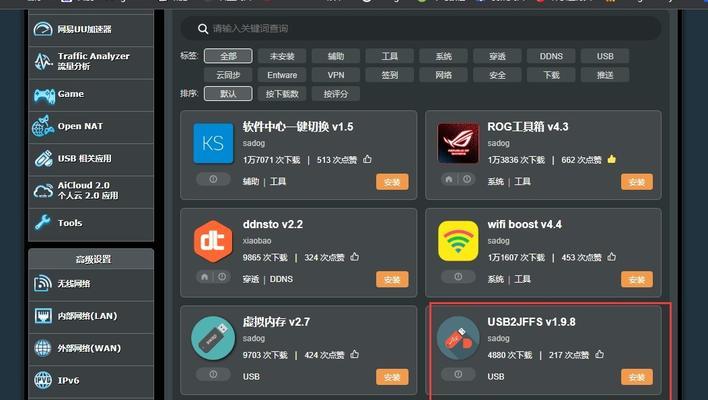Install ddnsto v2.2
The height and width of the screenshot is (400, 708).
click(x=392, y=279)
